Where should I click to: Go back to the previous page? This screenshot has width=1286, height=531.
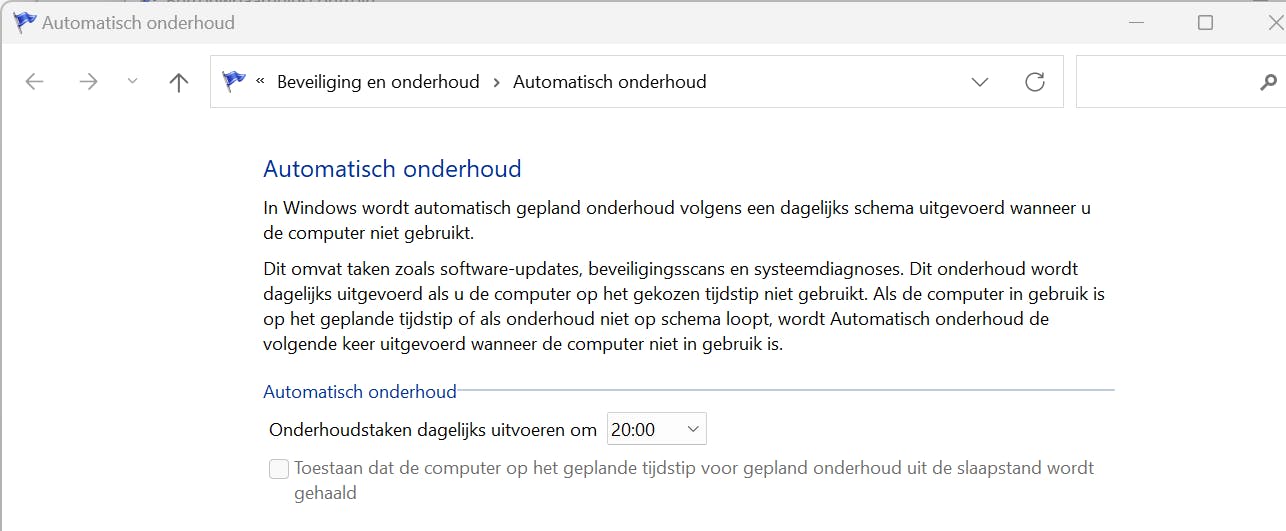coord(35,82)
